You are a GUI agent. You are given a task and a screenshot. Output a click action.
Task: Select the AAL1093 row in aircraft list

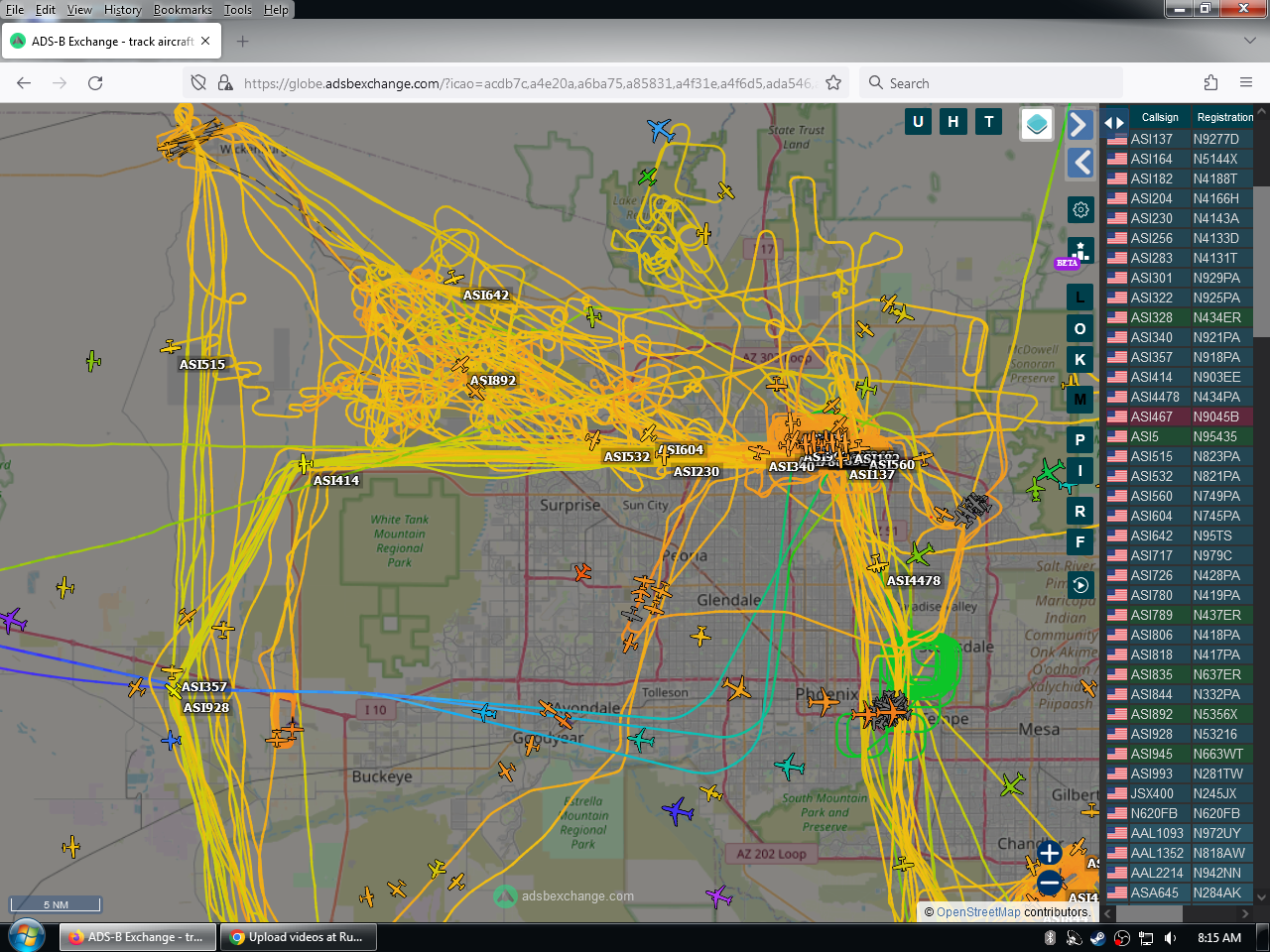(x=1179, y=833)
